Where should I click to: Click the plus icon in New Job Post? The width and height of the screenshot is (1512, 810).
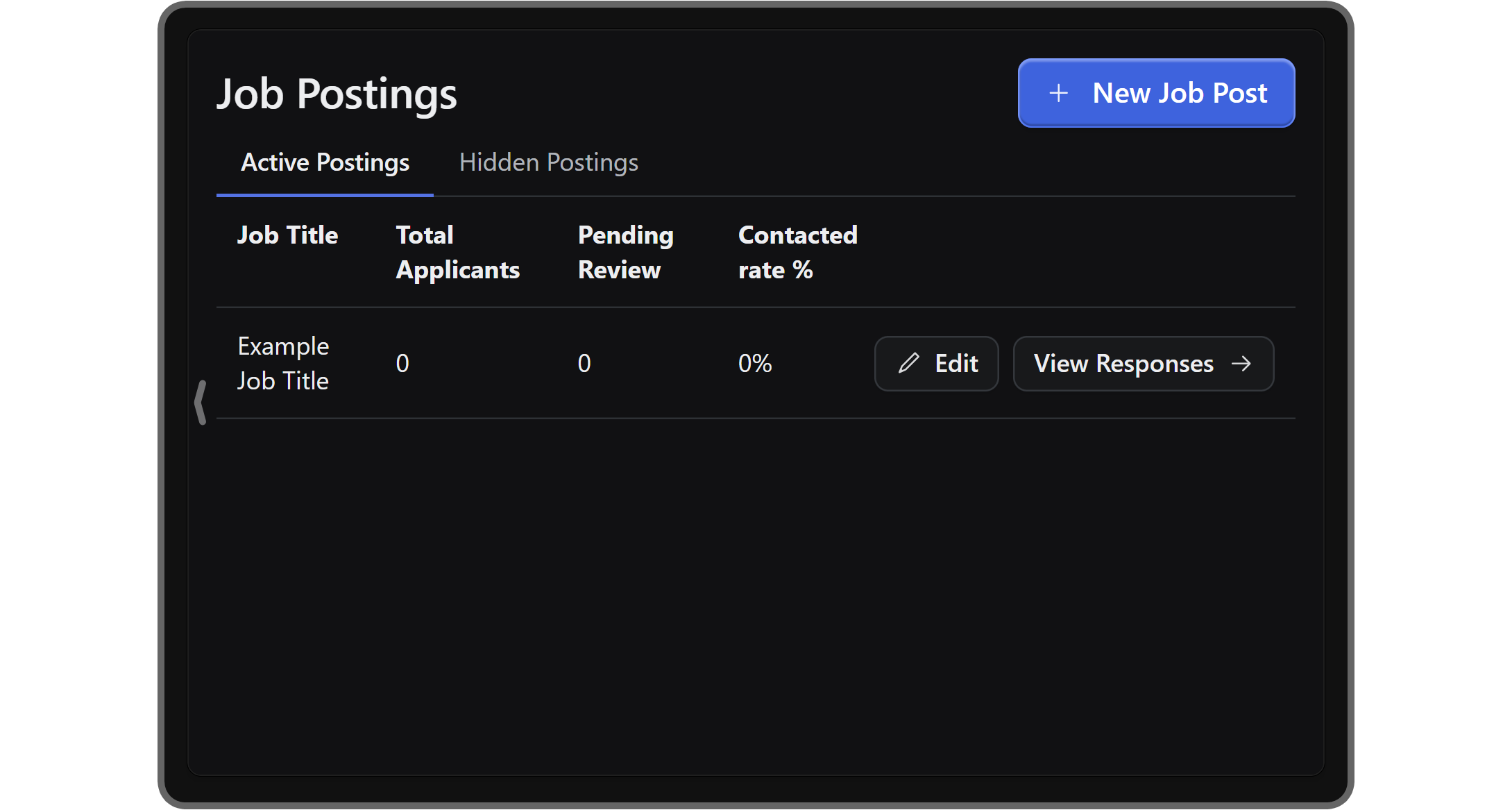[x=1057, y=93]
